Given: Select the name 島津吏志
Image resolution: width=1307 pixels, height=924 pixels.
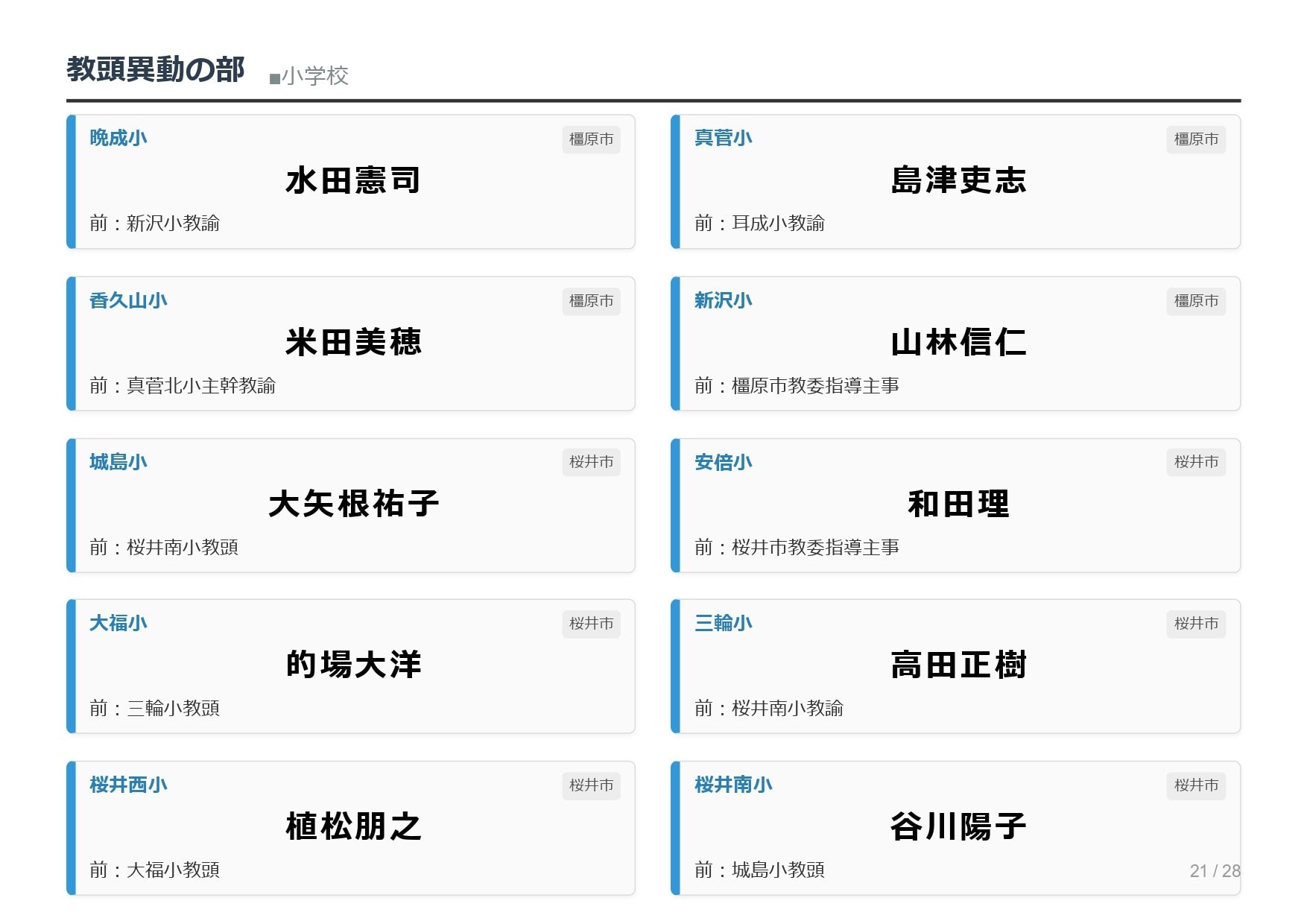Looking at the screenshot, I should coord(958,181).
